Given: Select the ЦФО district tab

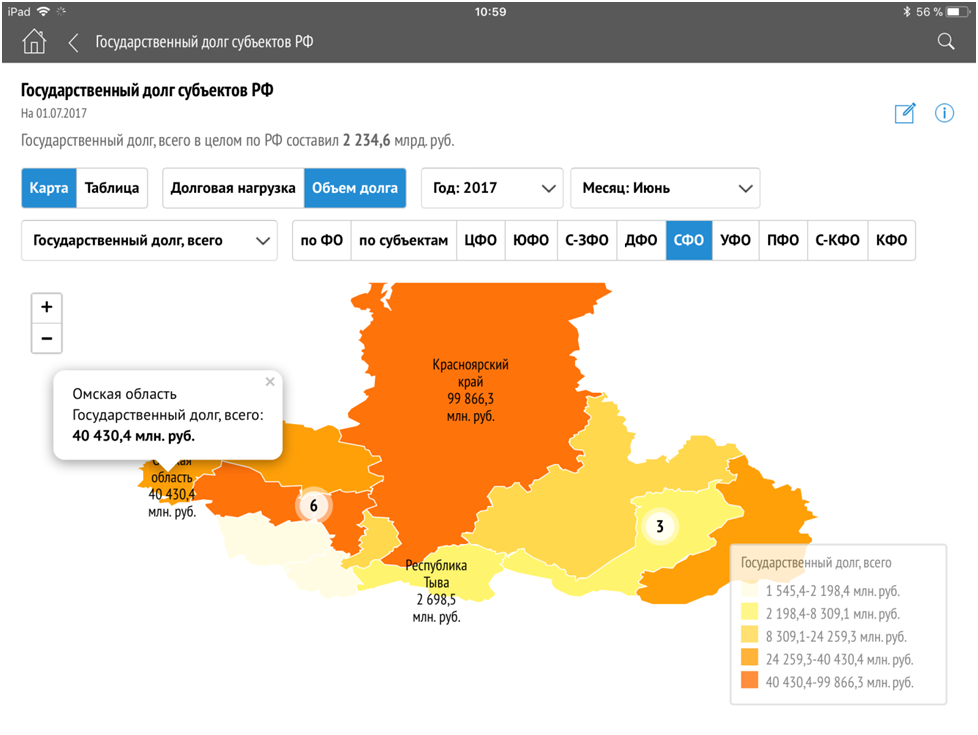Looking at the screenshot, I should (481, 241).
